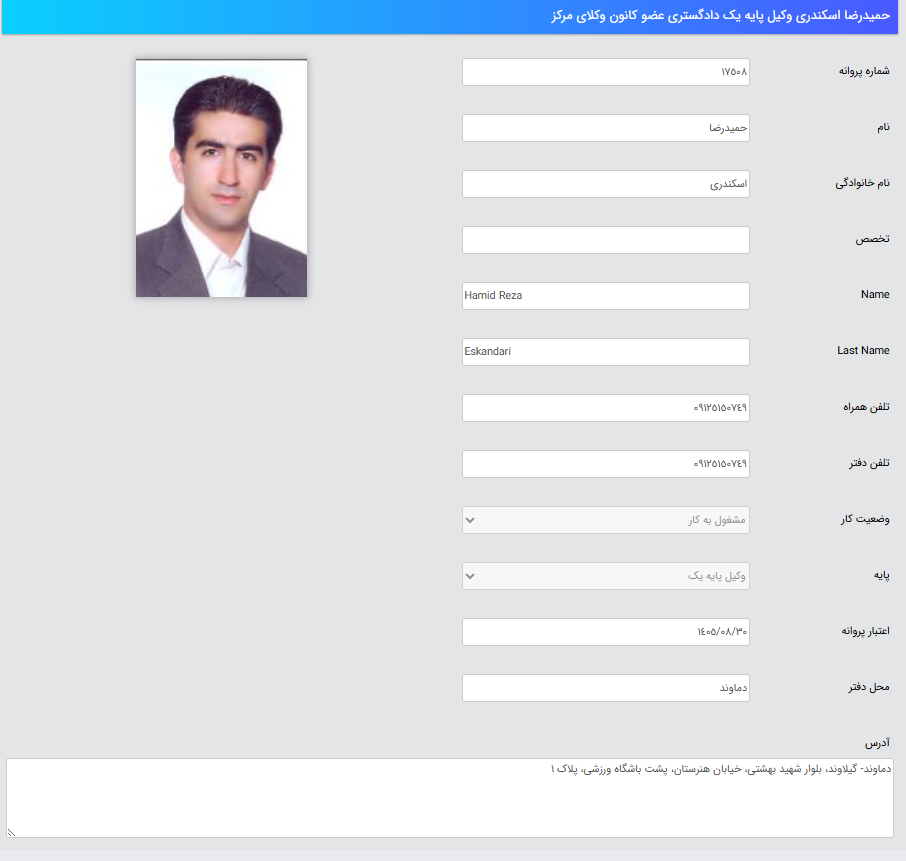906x861 pixels.
Task: Click the آدرس label above the textarea
Action: tap(877, 743)
